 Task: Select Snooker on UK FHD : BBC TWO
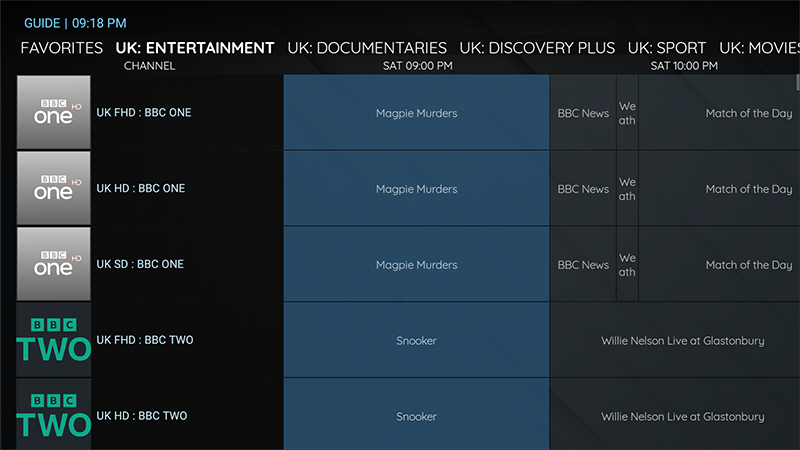coord(416,340)
